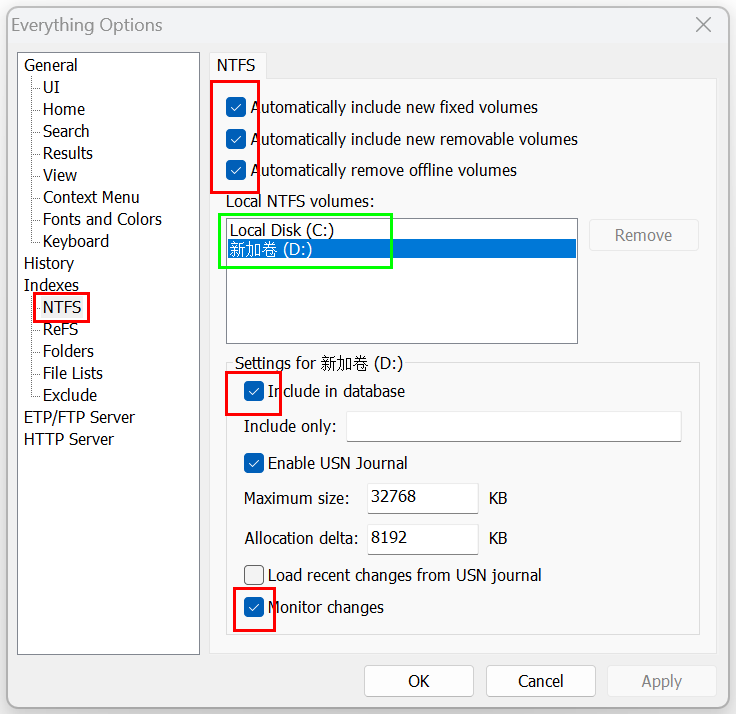Screen dimensions: 736x714
Task: Select History in the options tree
Action: coord(49,263)
